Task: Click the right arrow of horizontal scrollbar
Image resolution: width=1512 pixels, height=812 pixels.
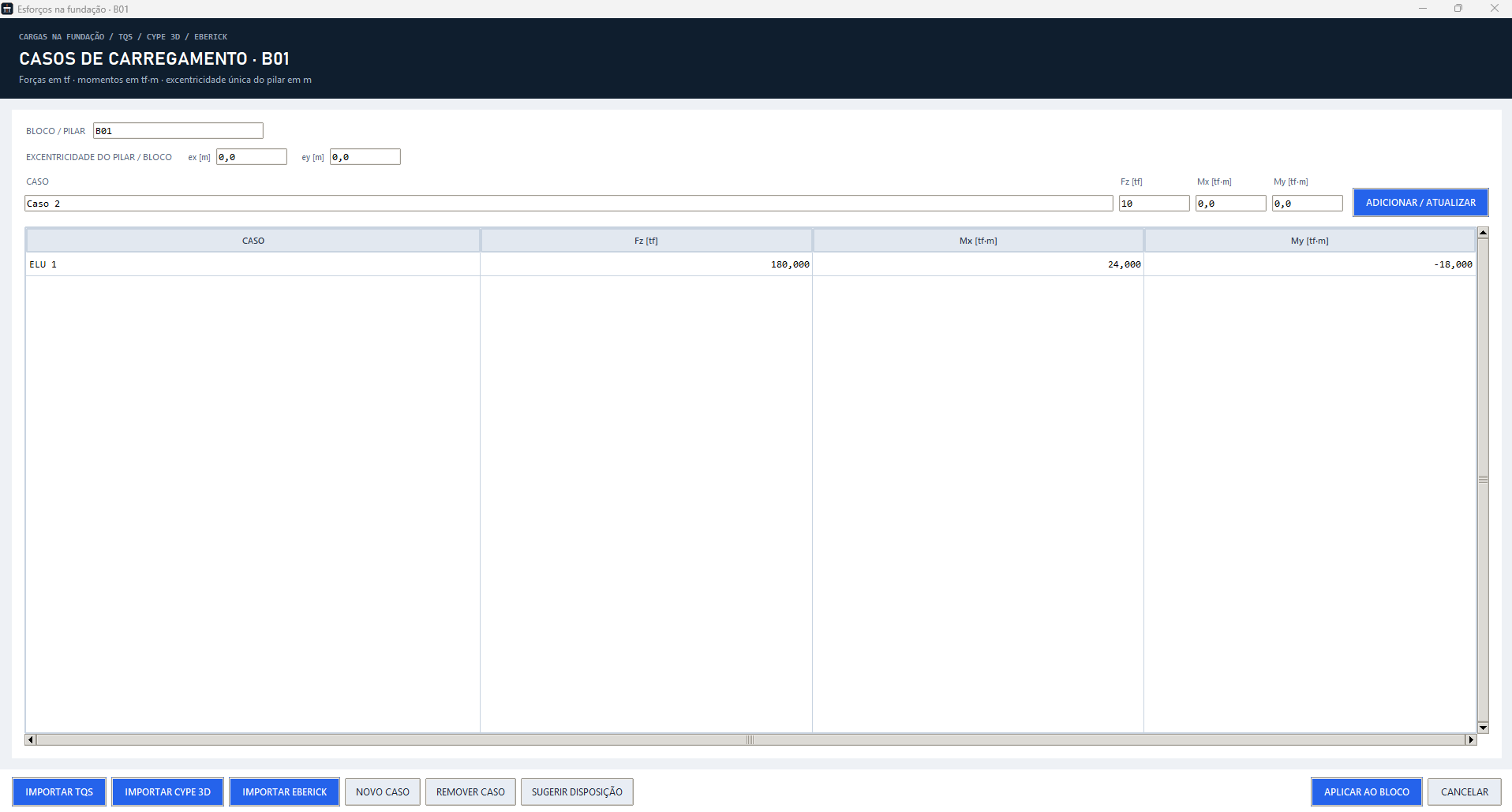Action: click(1471, 739)
